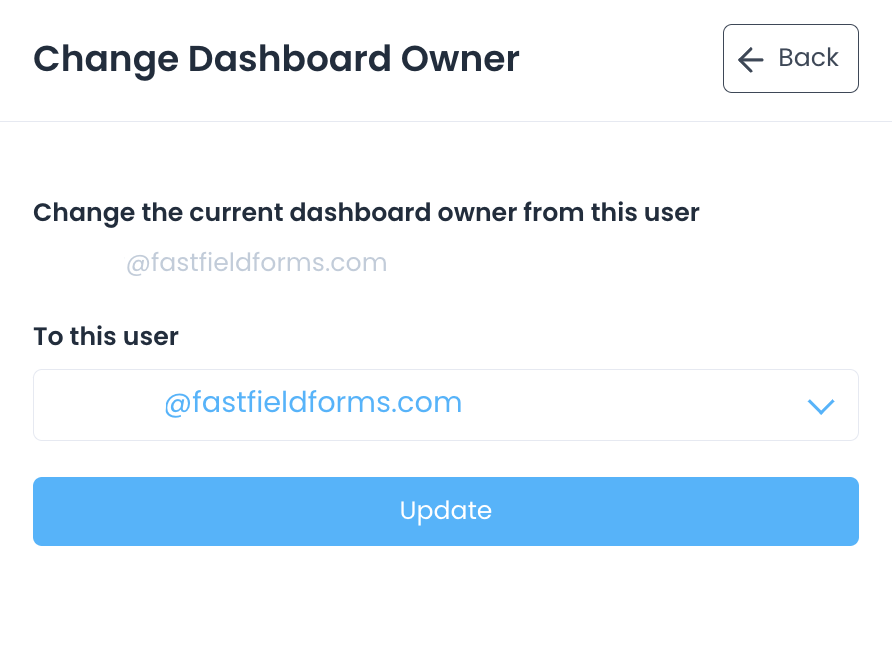Click the Back button

pos(790,58)
